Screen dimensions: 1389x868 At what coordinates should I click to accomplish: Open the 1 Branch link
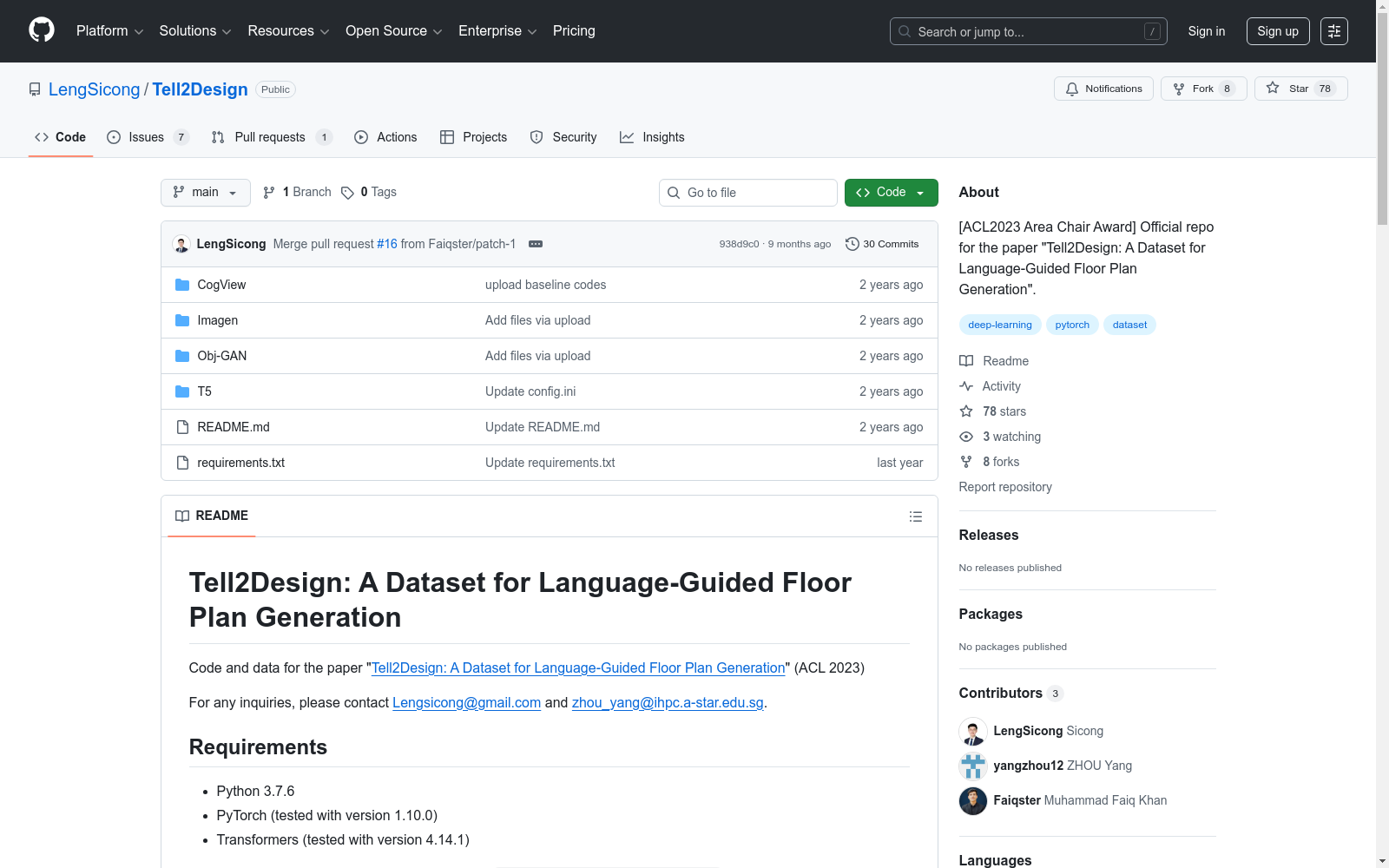click(x=298, y=193)
